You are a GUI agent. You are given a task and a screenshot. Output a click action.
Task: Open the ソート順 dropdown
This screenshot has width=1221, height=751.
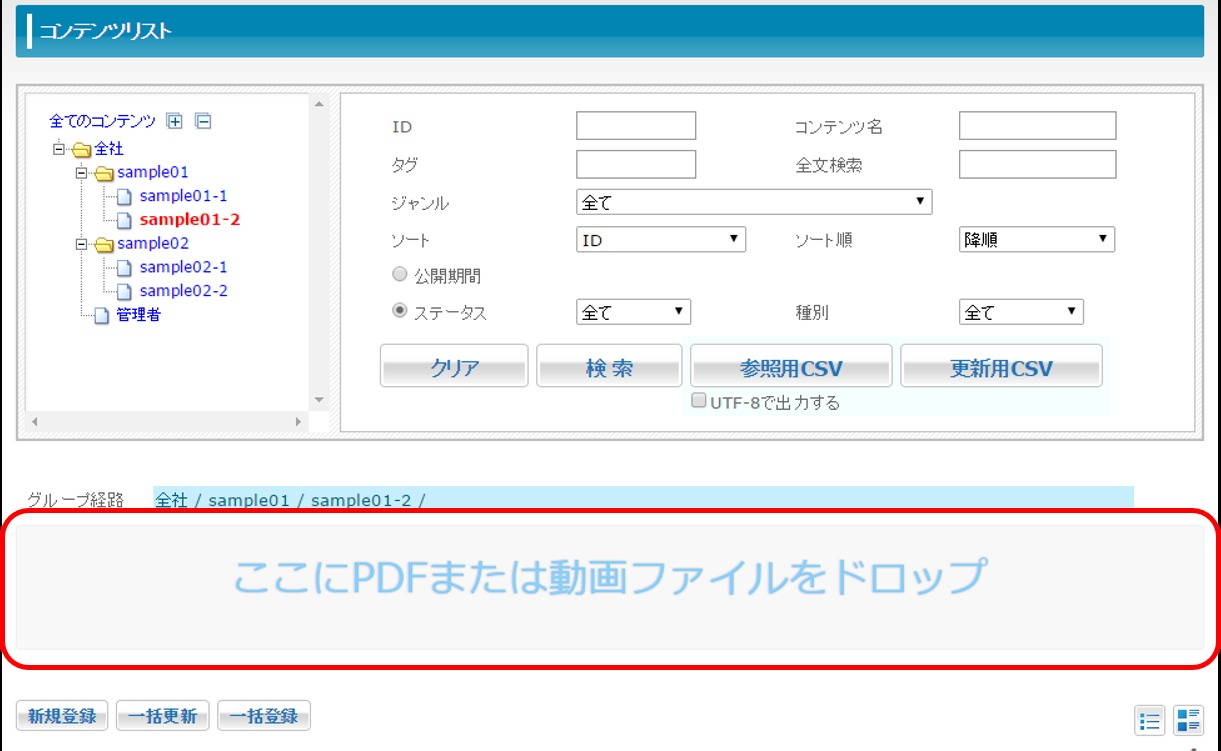[1036, 240]
